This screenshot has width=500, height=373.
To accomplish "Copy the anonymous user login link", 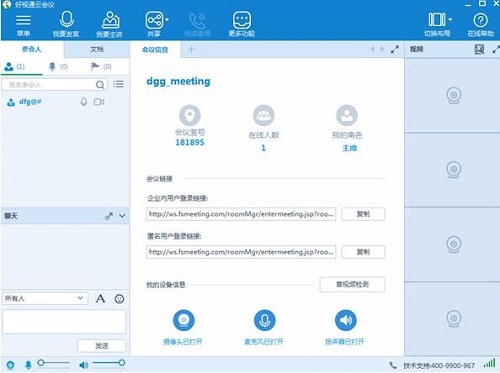I will [x=363, y=252].
